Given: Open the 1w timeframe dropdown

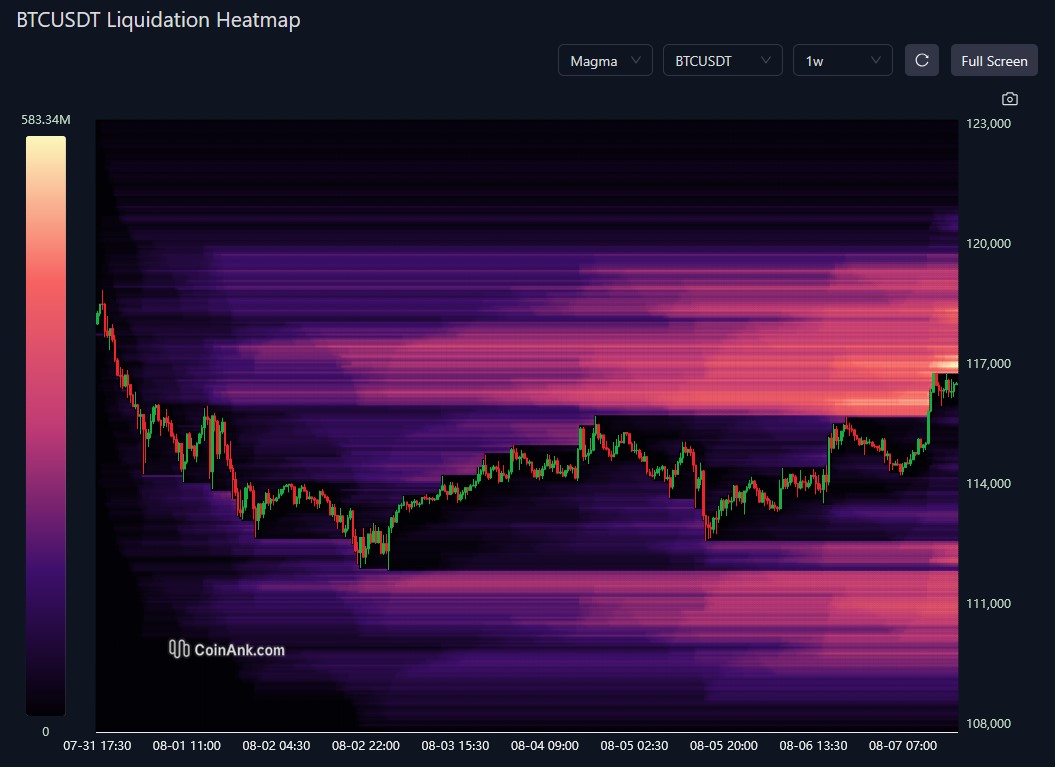Looking at the screenshot, I should 842,61.
